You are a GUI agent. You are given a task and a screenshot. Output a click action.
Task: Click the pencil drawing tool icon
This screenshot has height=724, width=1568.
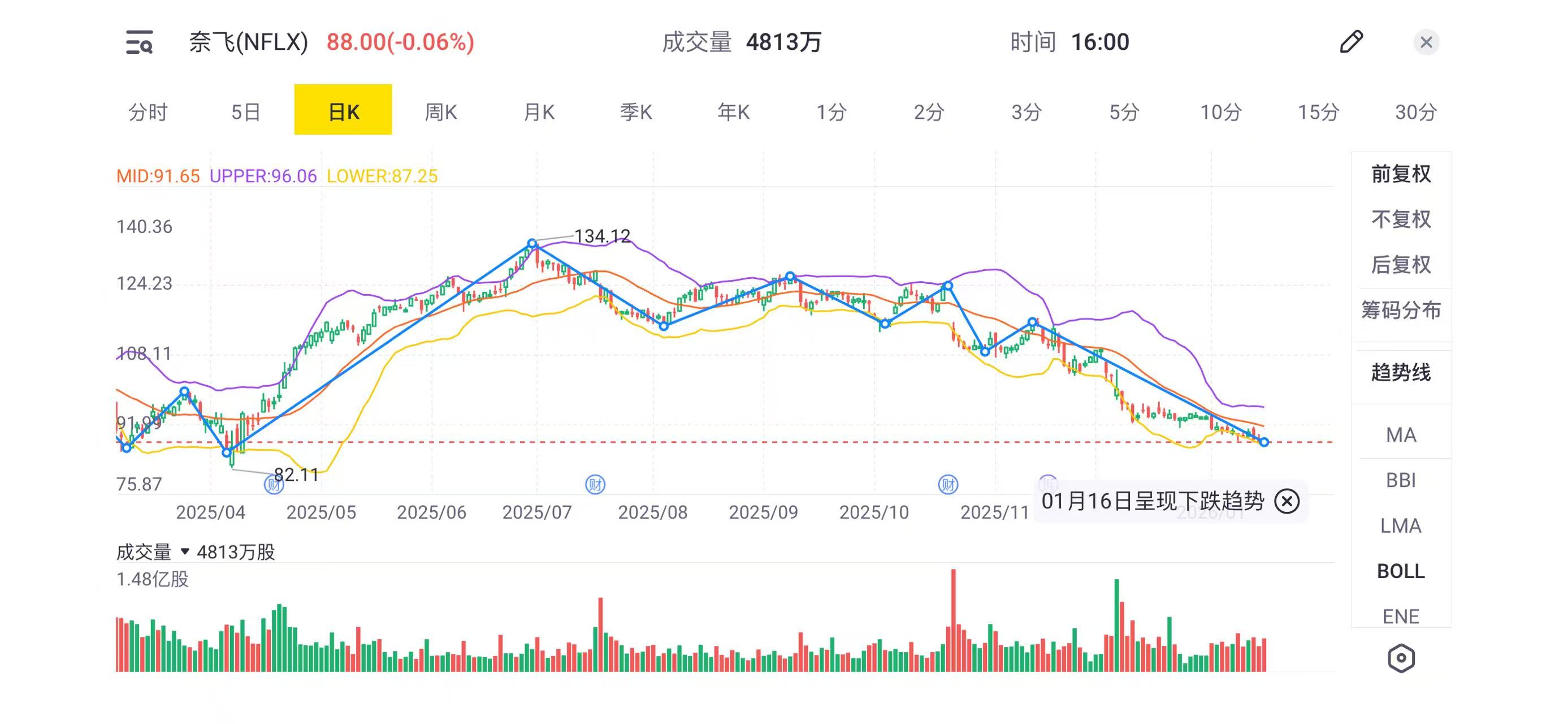coord(1351,42)
